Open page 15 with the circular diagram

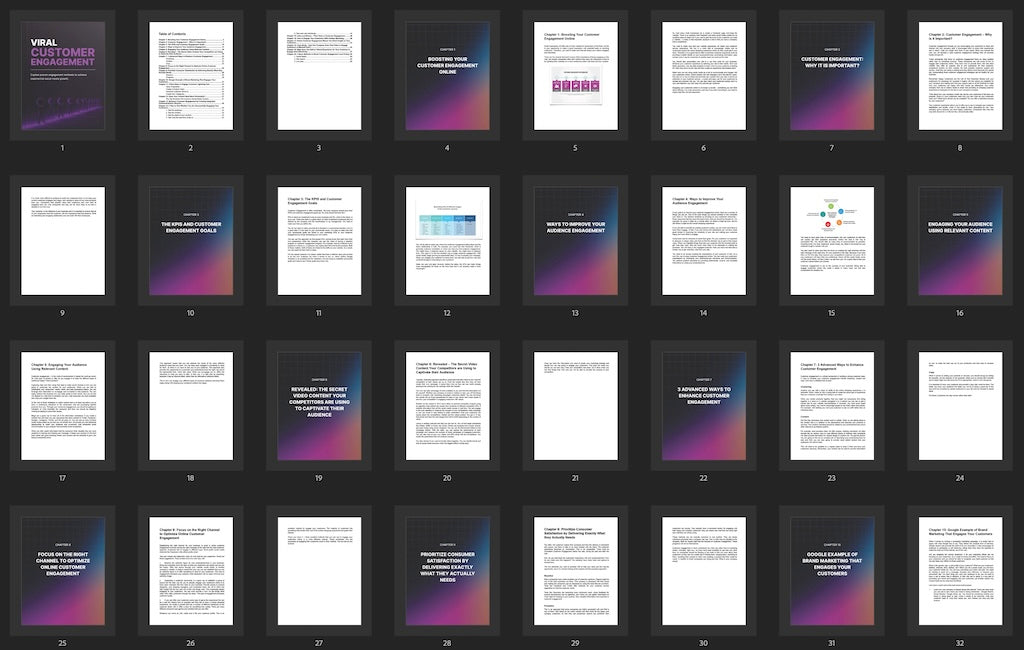[x=832, y=240]
